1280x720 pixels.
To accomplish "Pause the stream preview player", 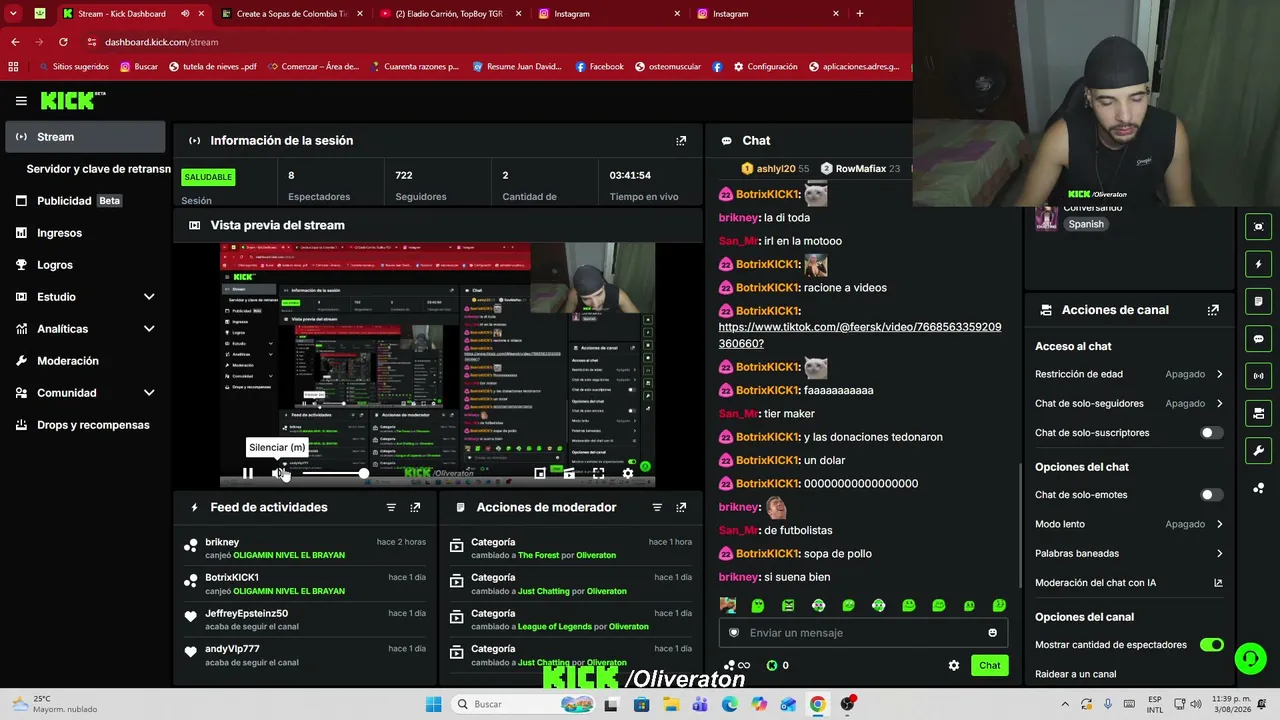I will pyautogui.click(x=248, y=473).
